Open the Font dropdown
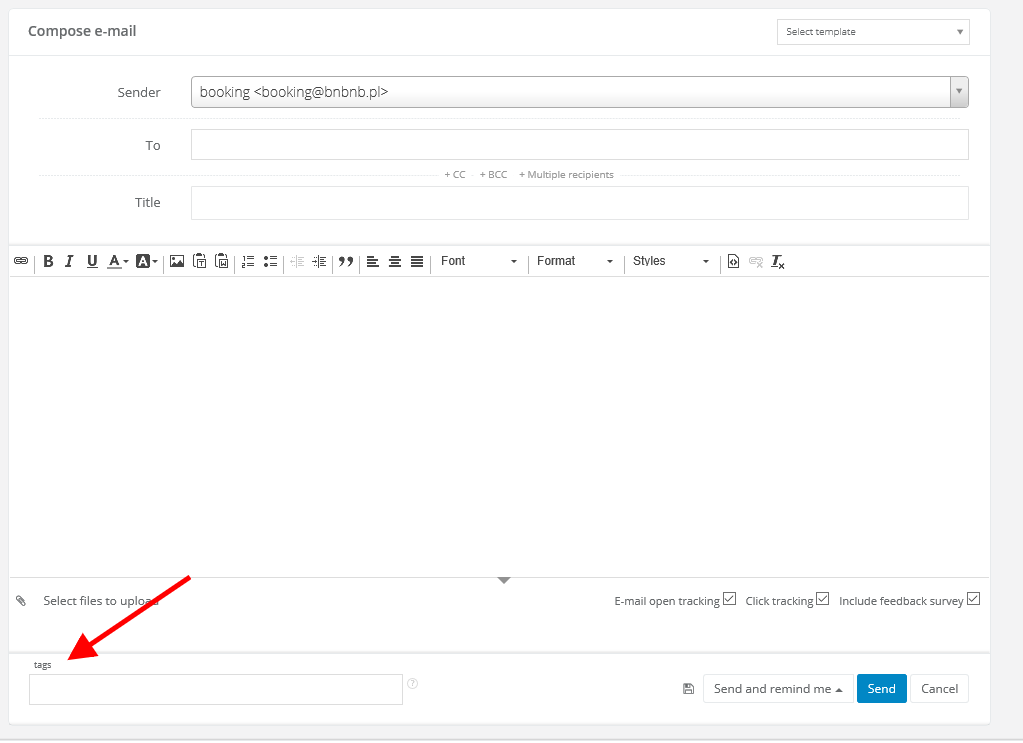Image resolution: width=1023 pixels, height=743 pixels. pyautogui.click(x=480, y=261)
